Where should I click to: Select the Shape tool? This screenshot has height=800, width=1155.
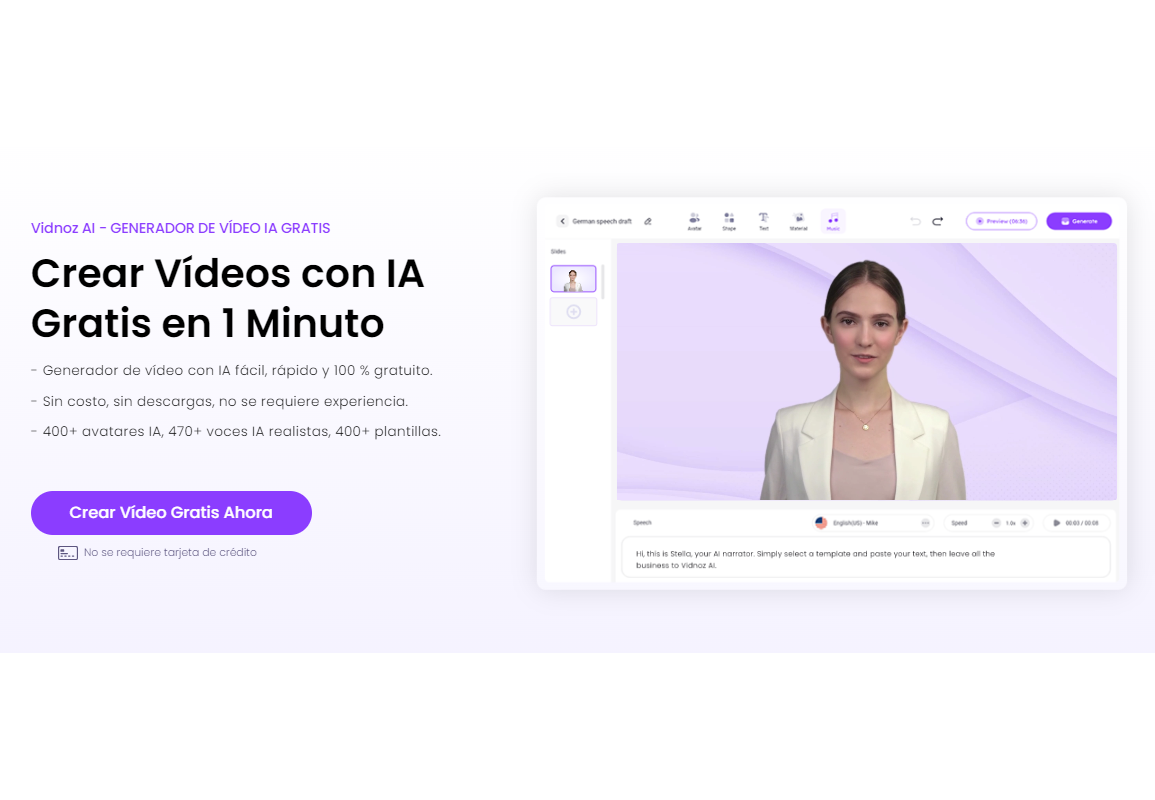[729, 221]
